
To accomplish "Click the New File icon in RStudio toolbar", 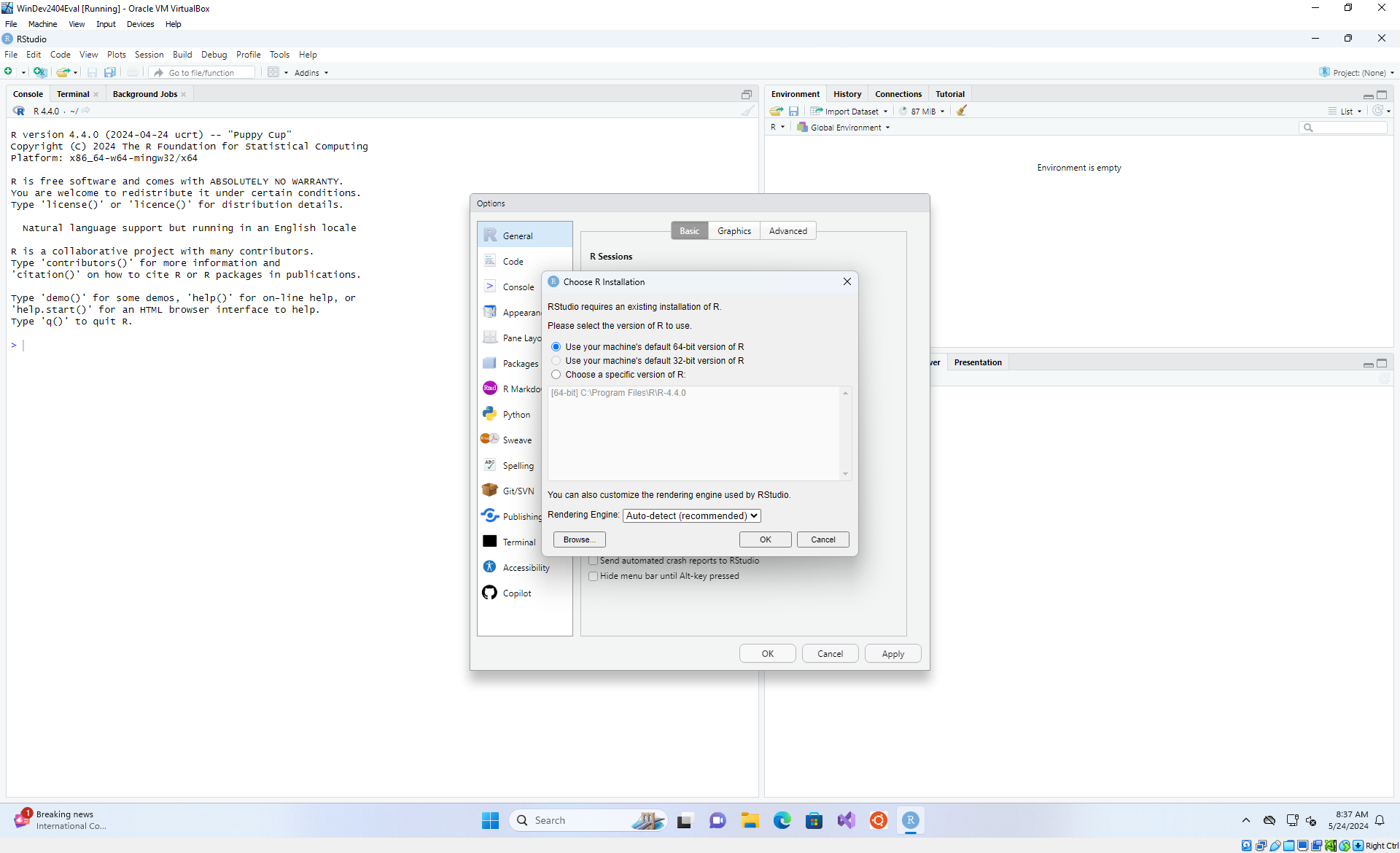I will coord(9,72).
